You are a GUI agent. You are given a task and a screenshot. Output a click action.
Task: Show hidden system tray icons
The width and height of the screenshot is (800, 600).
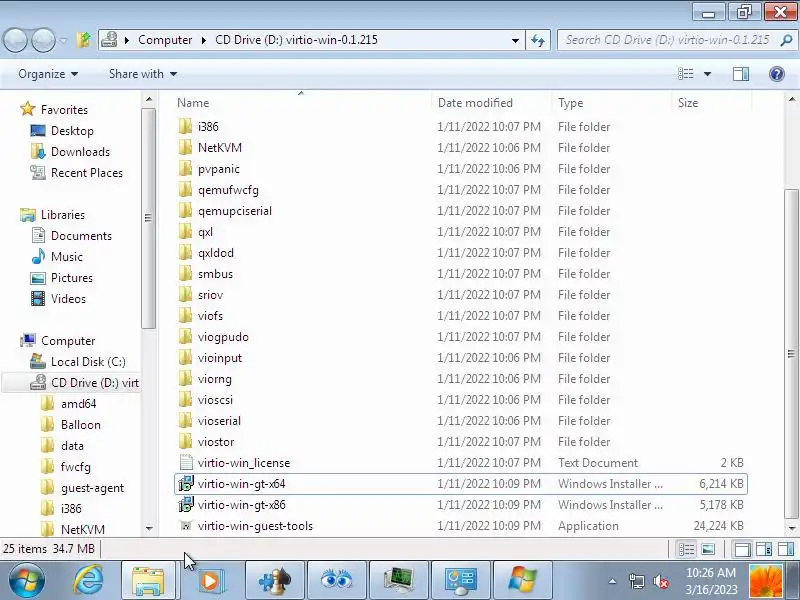[612, 581]
